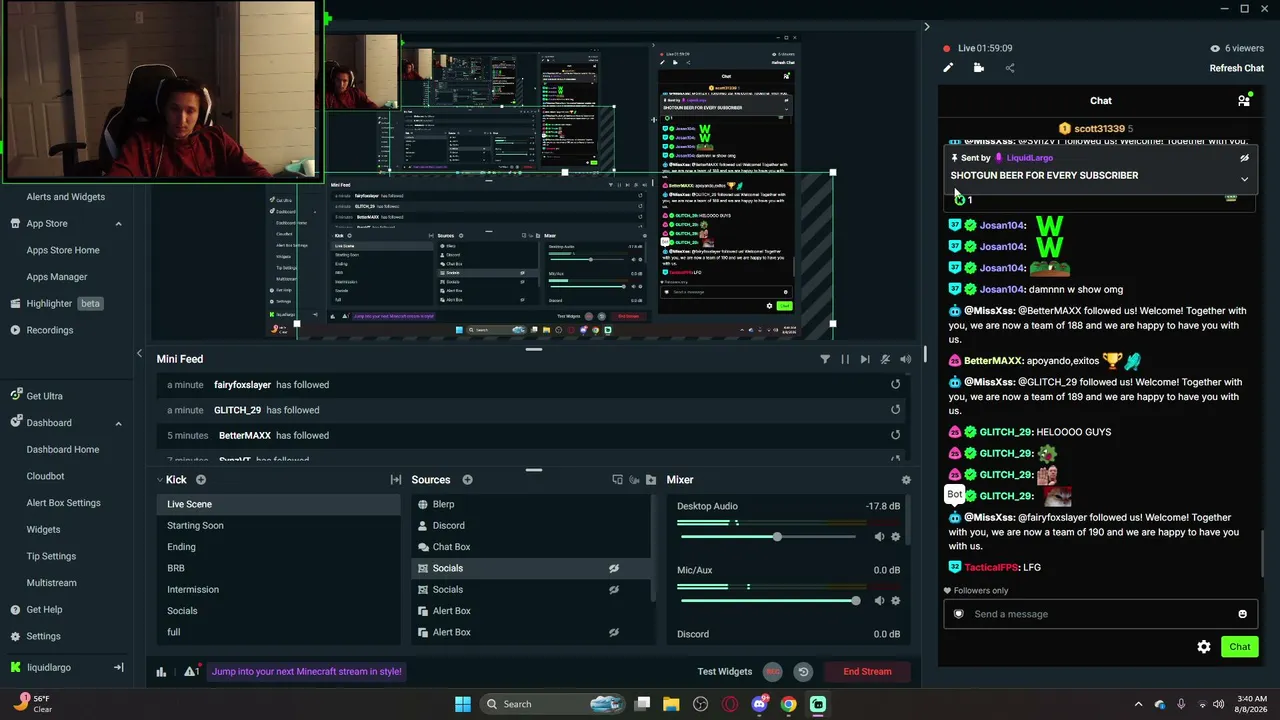Replay the fairyfoxslayer follow alert
Screen dimensions: 1280x720
click(895, 384)
